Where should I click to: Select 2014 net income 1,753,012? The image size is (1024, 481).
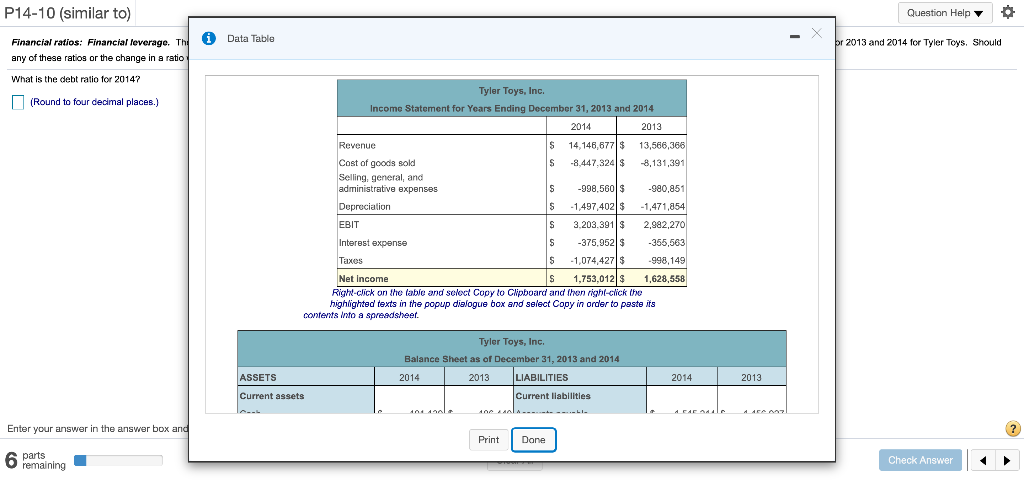pyautogui.click(x=594, y=279)
